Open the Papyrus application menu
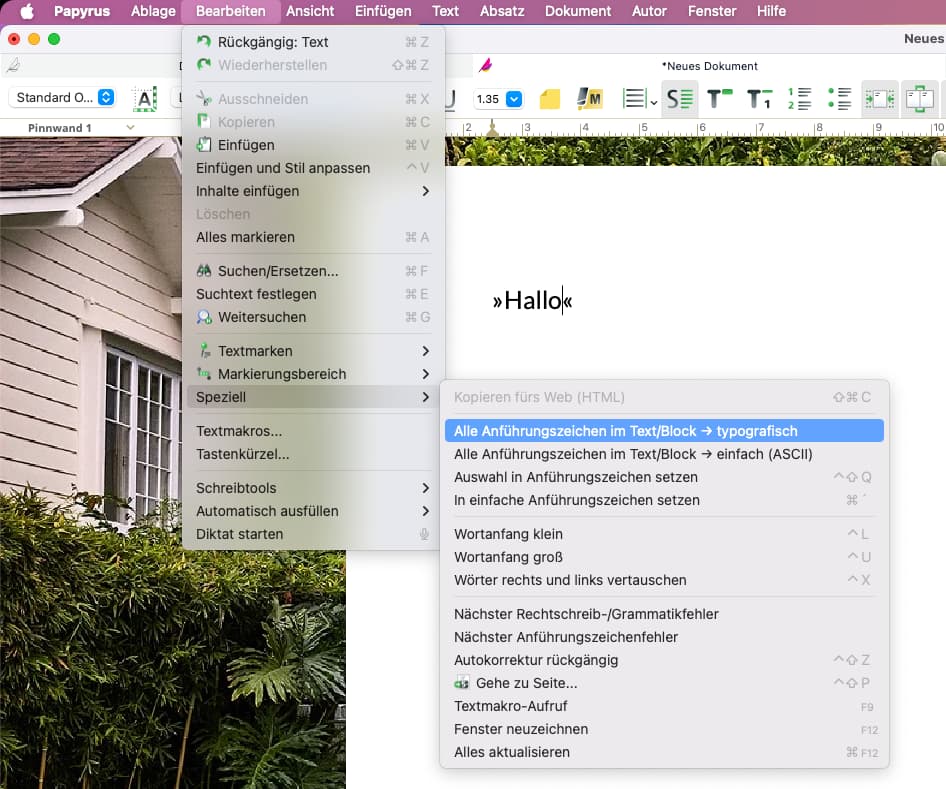 click(82, 11)
